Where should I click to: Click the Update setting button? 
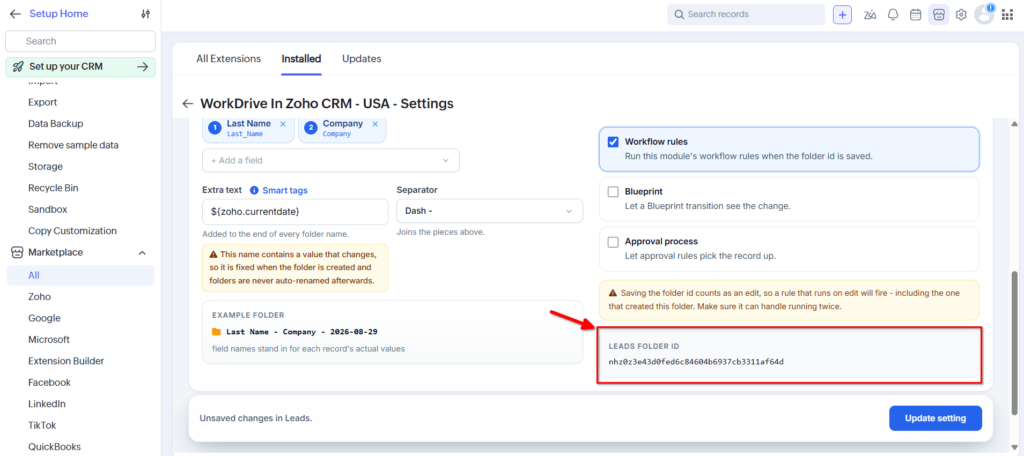coord(935,418)
